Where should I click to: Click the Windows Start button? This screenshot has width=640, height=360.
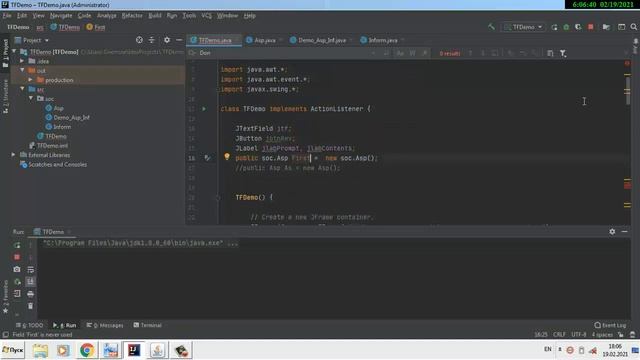(13, 350)
